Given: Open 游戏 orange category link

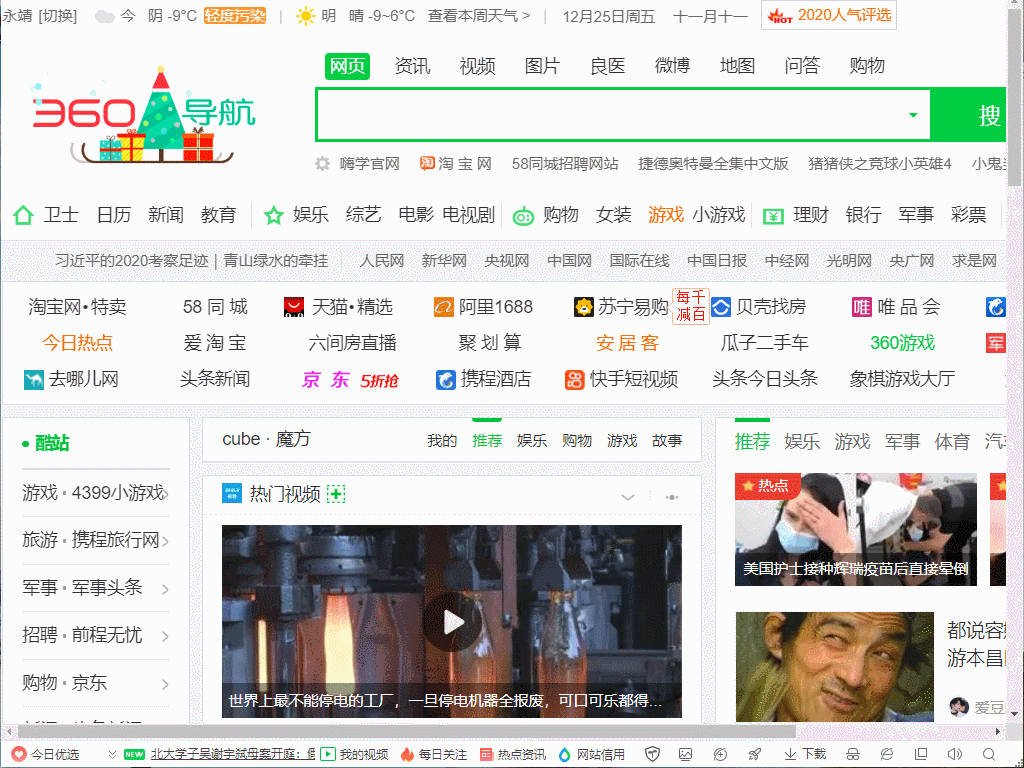Looking at the screenshot, I should 665,215.
